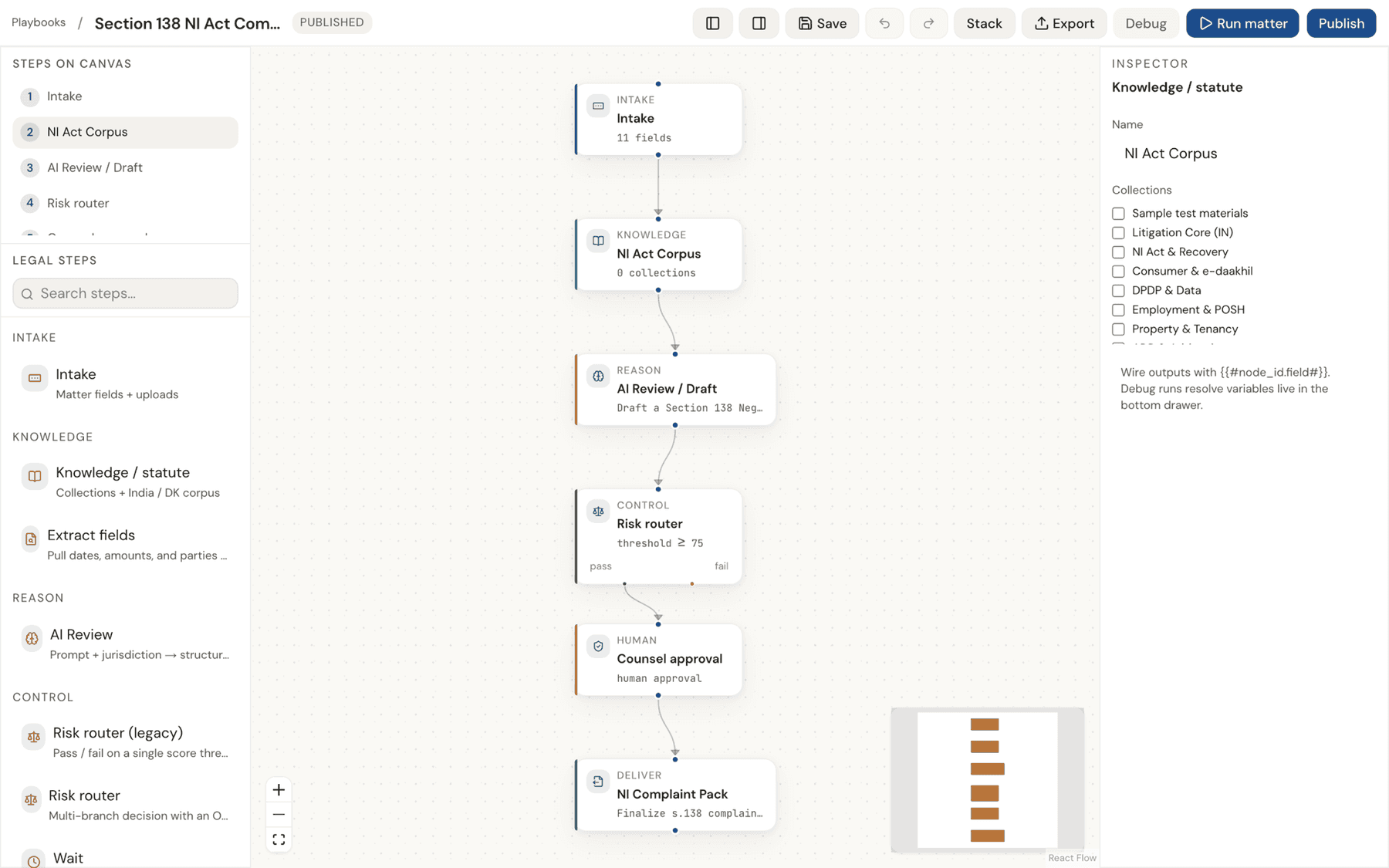Click the React Flow attribution link

click(x=1072, y=858)
